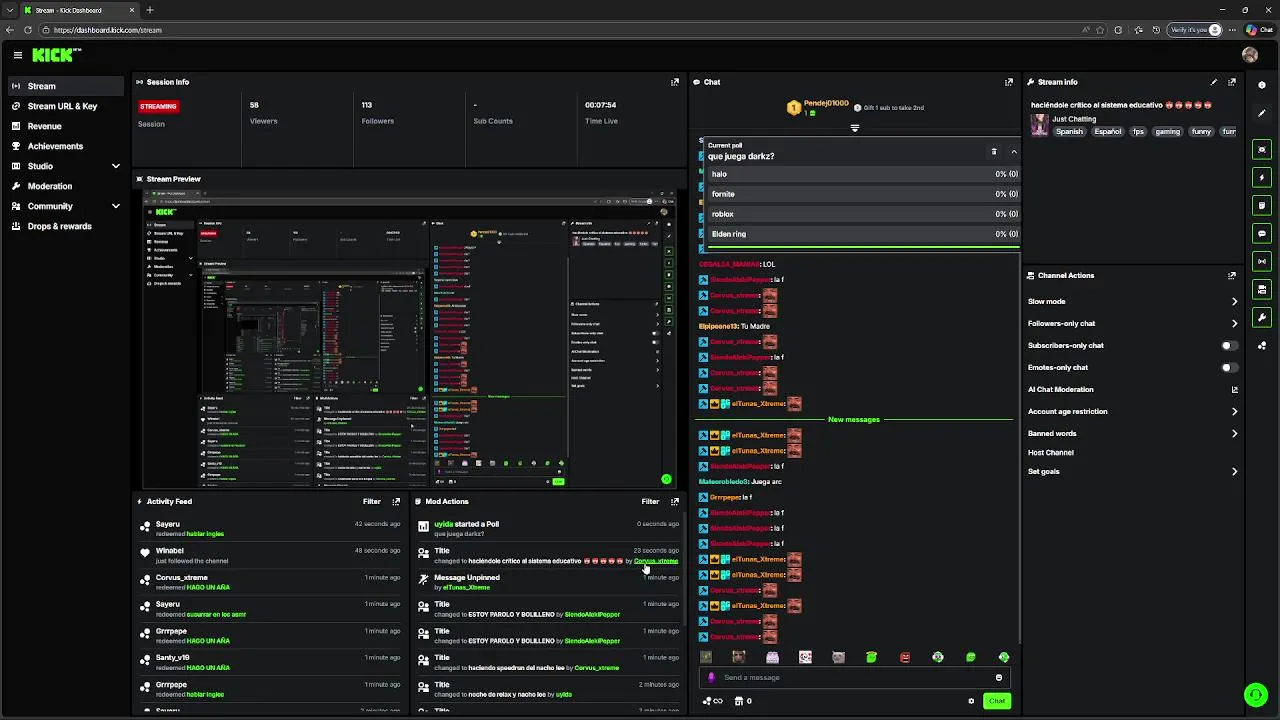Delete the current poll with trash icon

[x=994, y=152]
